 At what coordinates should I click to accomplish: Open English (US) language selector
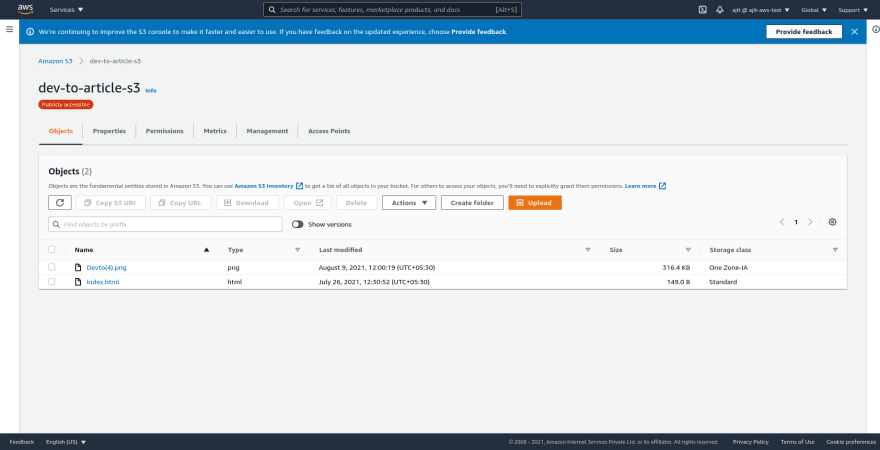point(66,442)
